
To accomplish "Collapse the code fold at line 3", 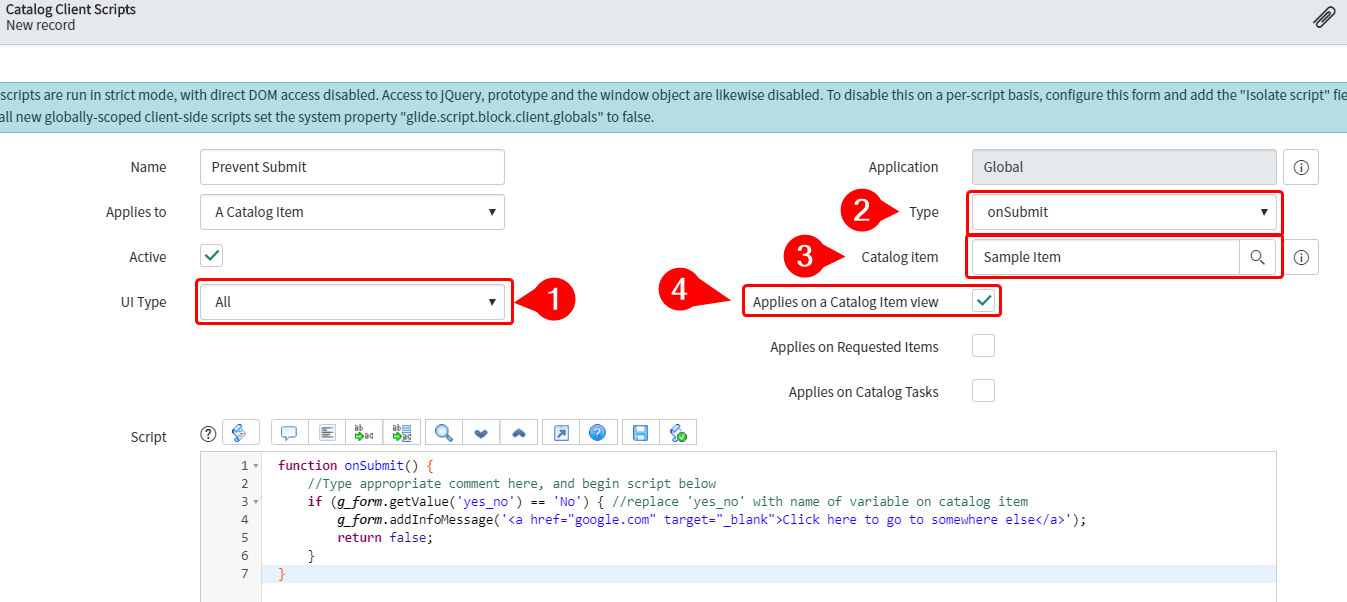I will point(256,502).
